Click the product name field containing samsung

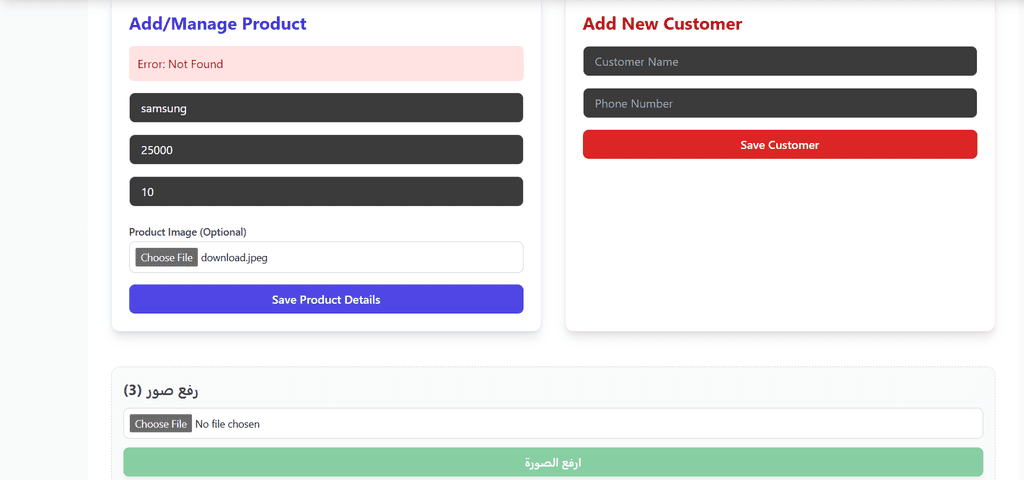point(325,108)
